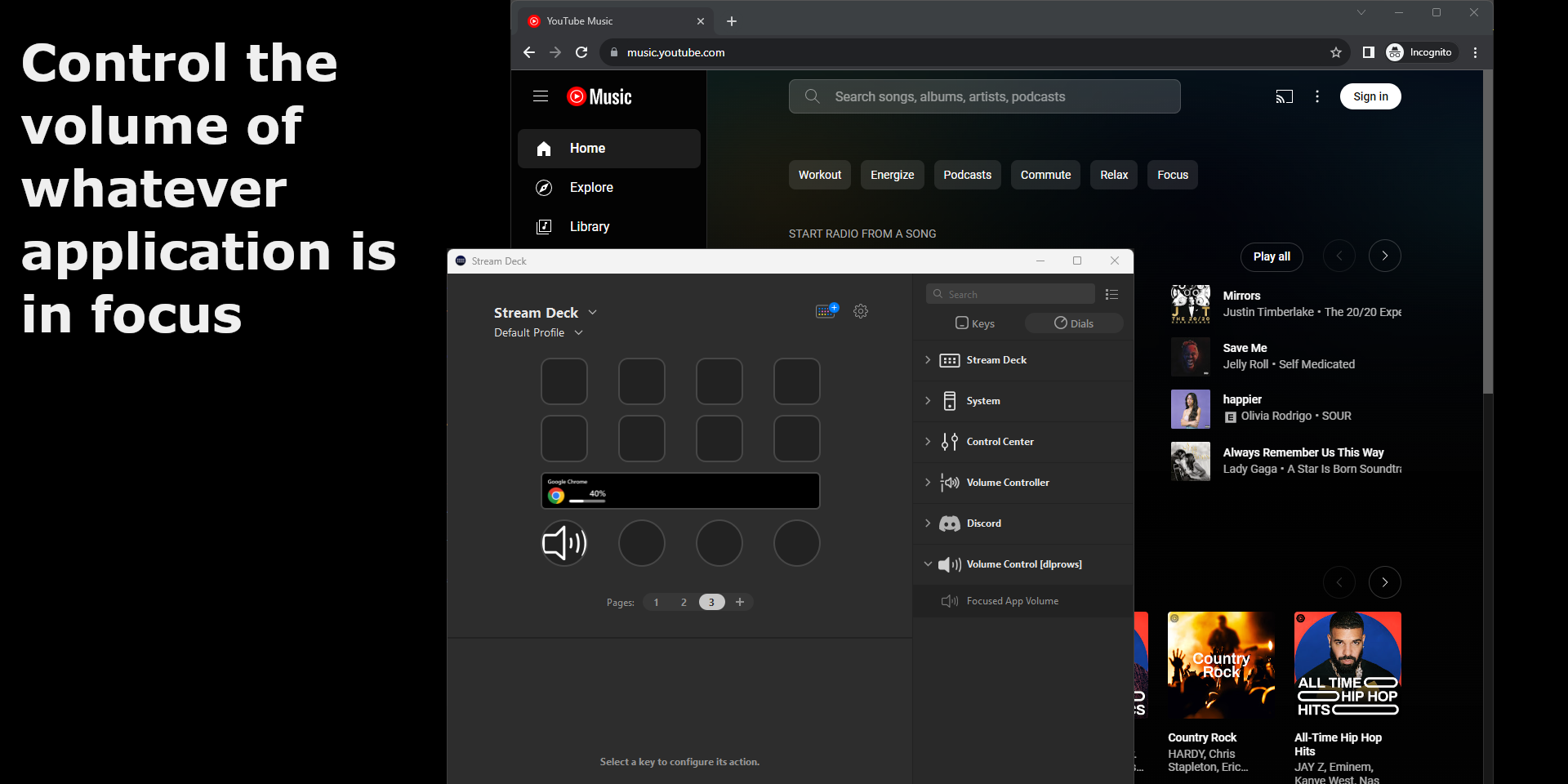The height and width of the screenshot is (784, 1568).
Task: Close the YouTube Music tab
Action: coord(701,21)
